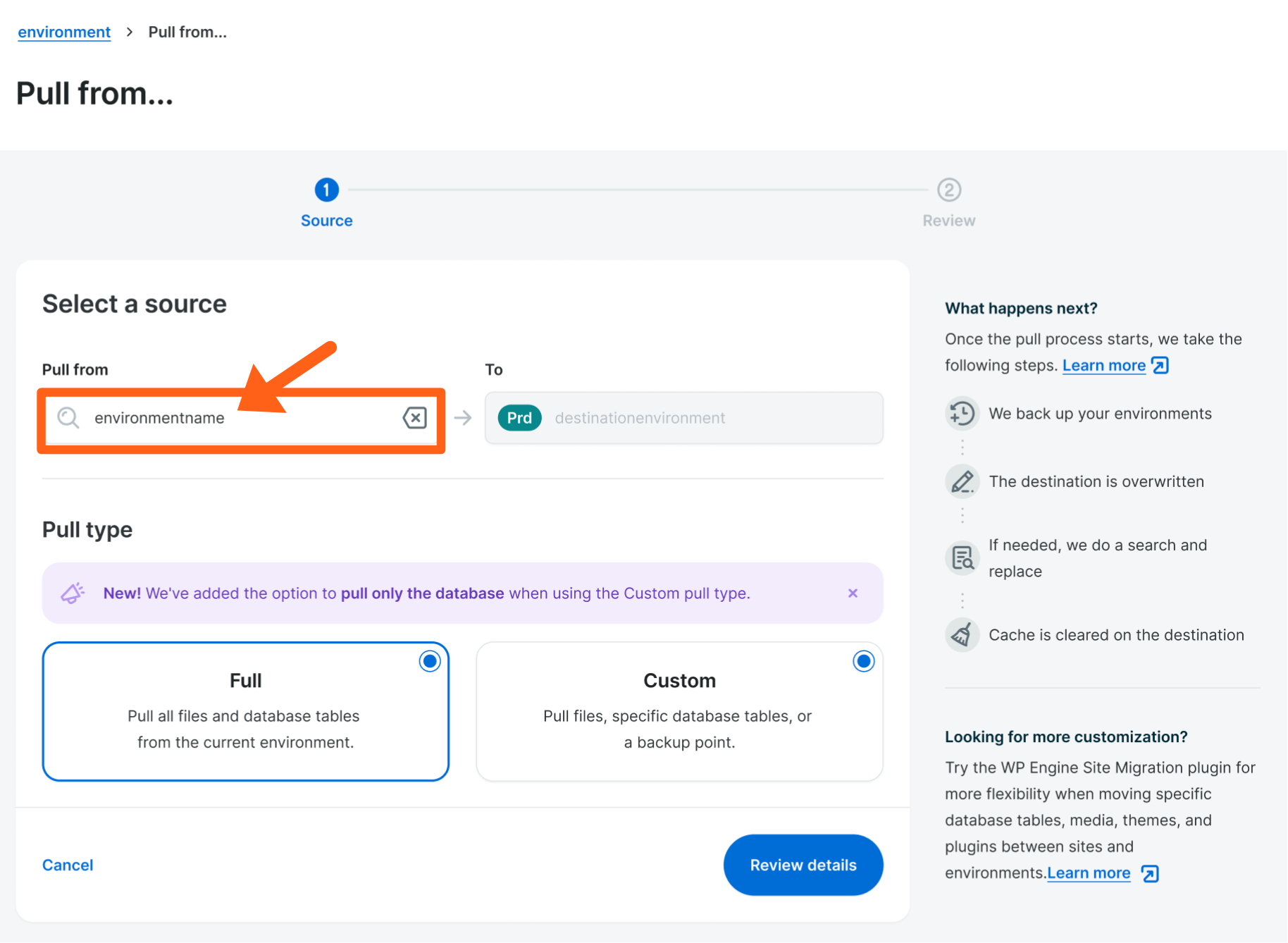Select the Custom pull type radio button

[863, 661]
